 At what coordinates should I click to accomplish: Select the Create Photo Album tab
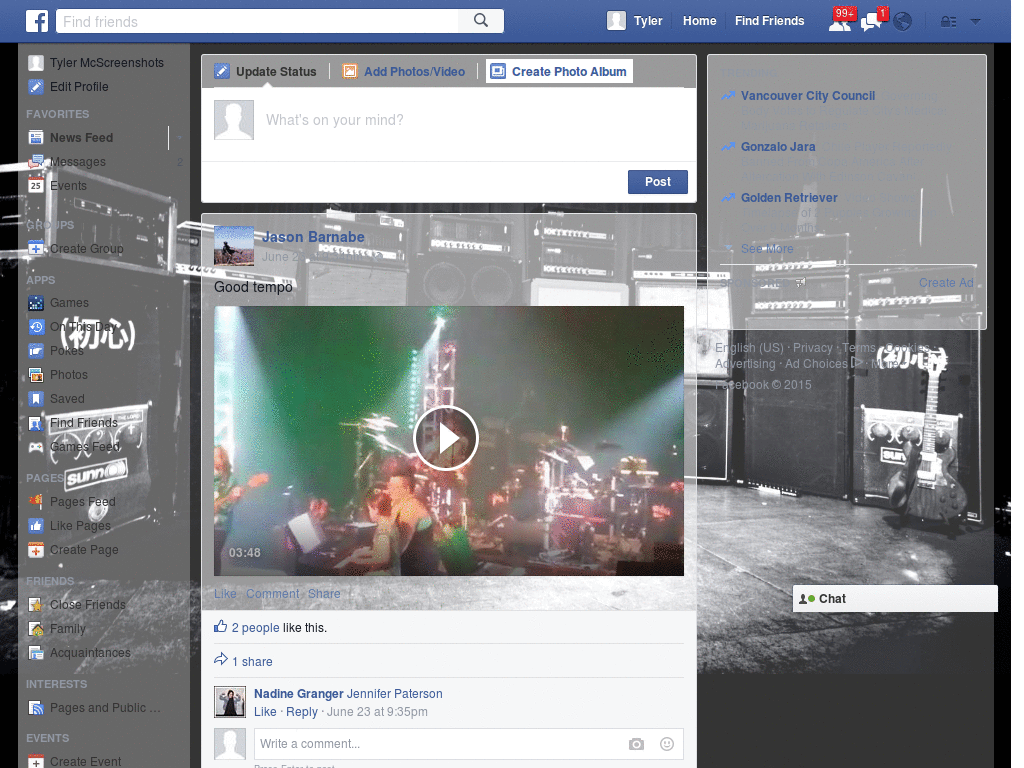(x=559, y=71)
